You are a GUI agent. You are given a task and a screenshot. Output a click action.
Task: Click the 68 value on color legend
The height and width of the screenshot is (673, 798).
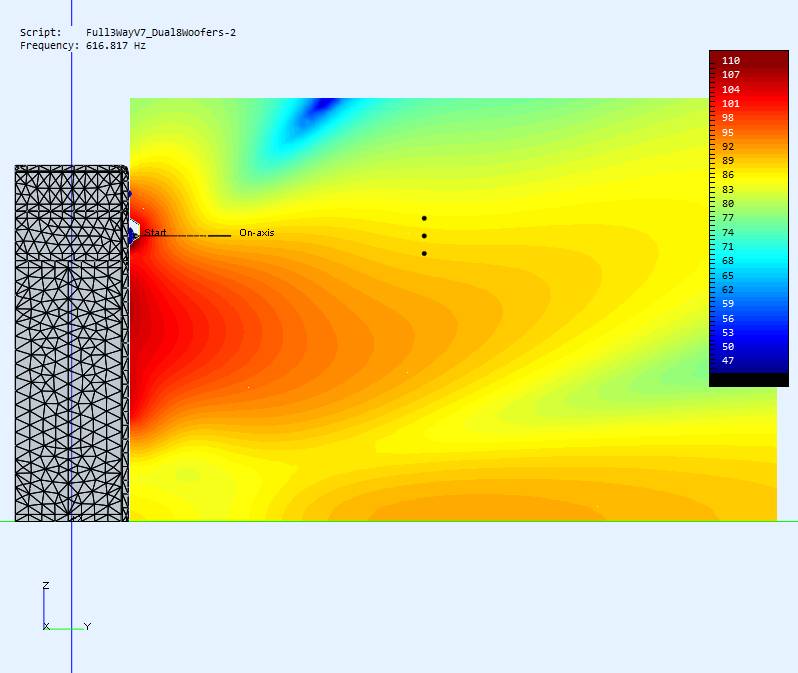(x=728, y=261)
